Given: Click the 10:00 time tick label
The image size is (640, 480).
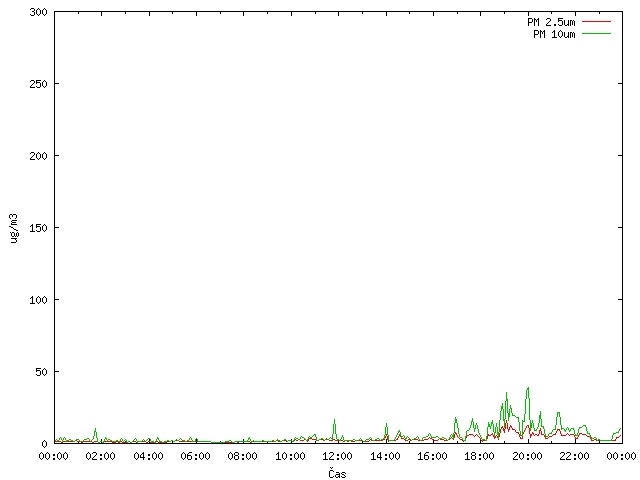Looking at the screenshot, I should (290, 456).
